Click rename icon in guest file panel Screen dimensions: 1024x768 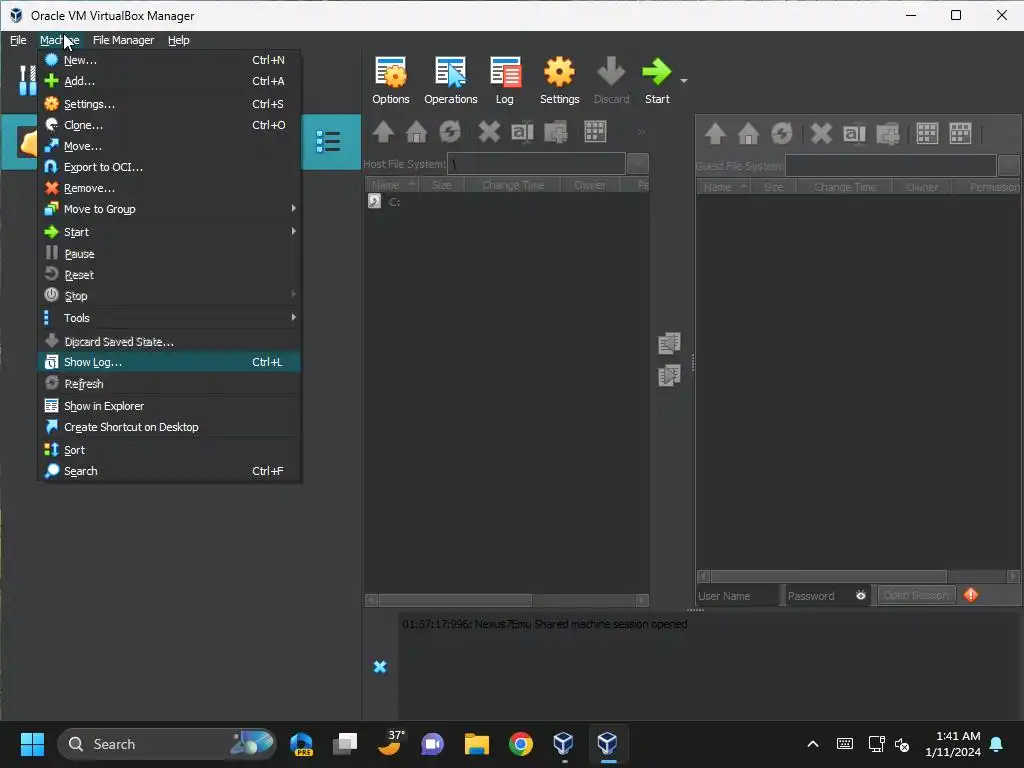coord(854,134)
